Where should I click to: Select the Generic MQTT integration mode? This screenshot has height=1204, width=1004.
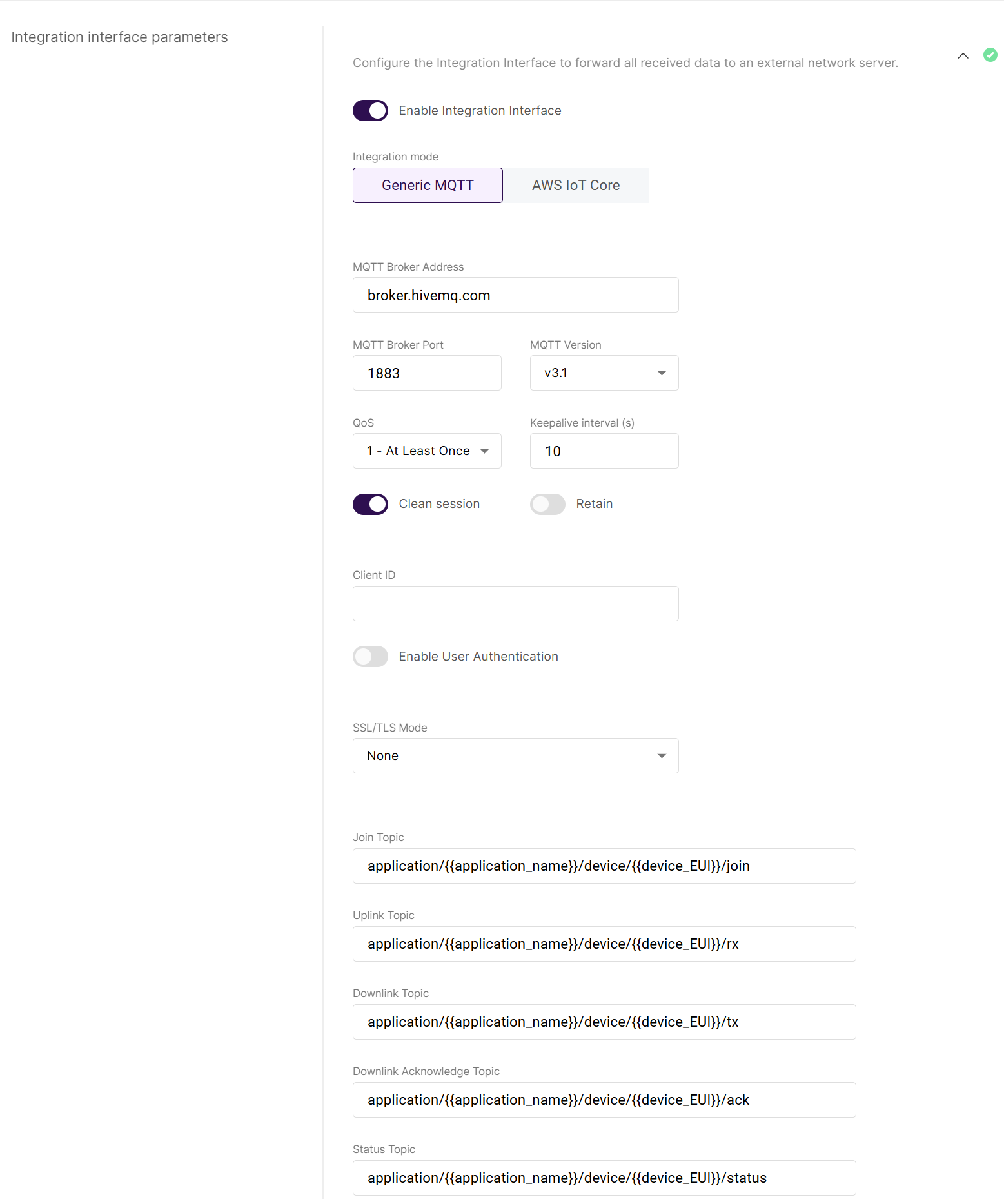click(x=428, y=186)
